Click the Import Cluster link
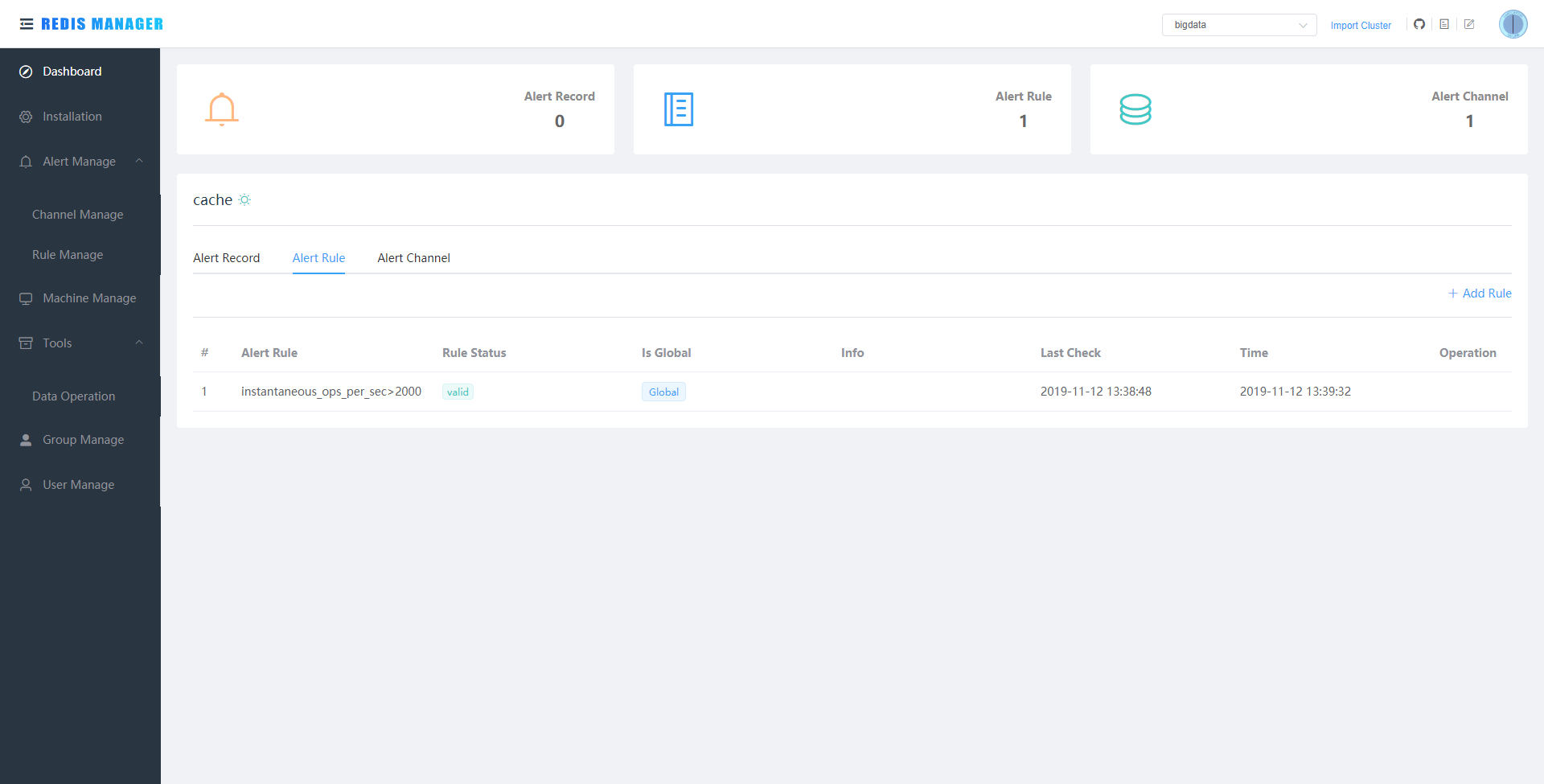Screen dimensions: 1544x784 click(1361, 26)
